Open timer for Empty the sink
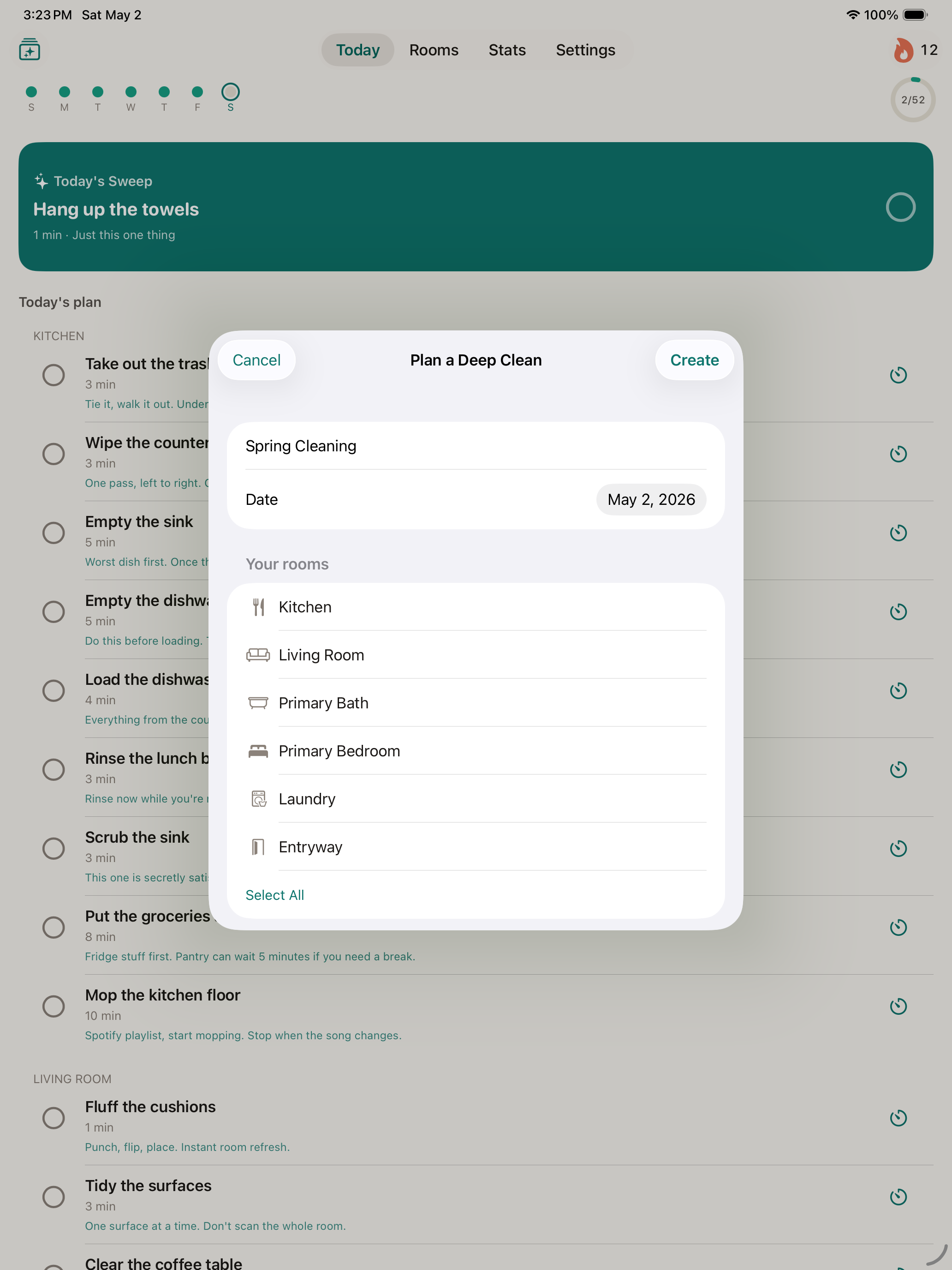The image size is (952, 1270). pyautogui.click(x=898, y=533)
